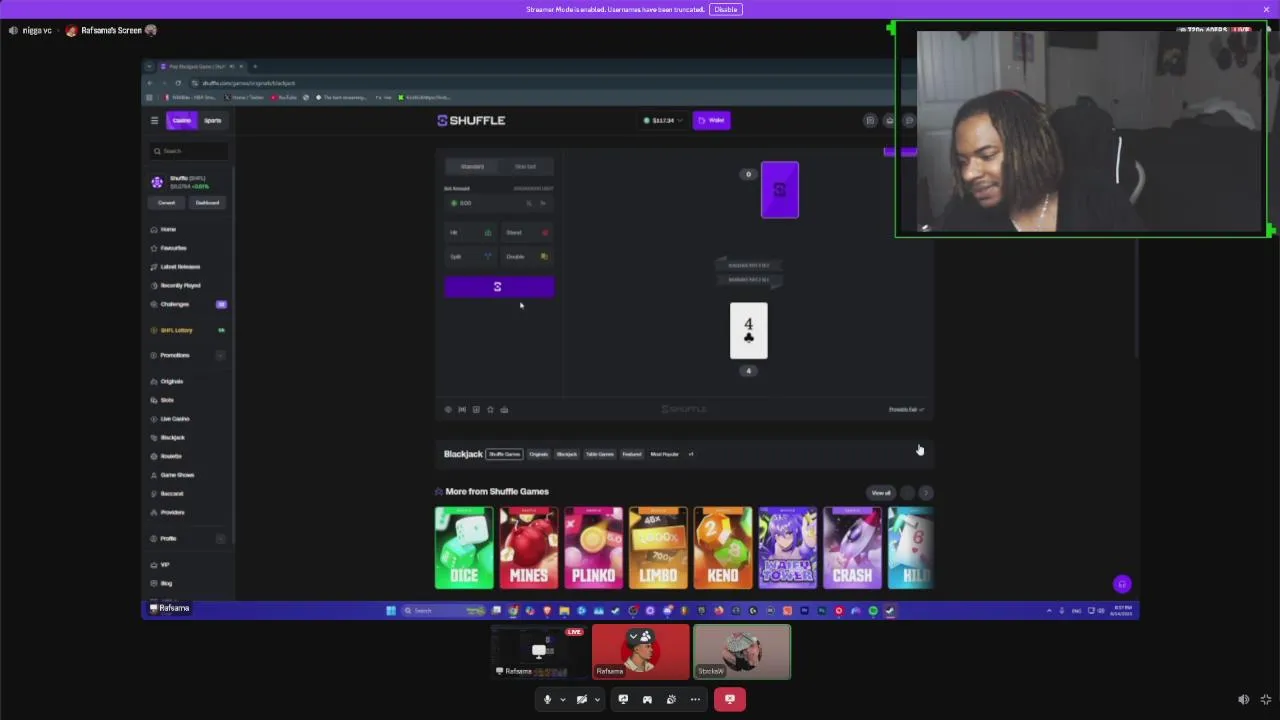1280x720 pixels.
Task: Open the Mines game thumbnail
Action: pos(529,548)
